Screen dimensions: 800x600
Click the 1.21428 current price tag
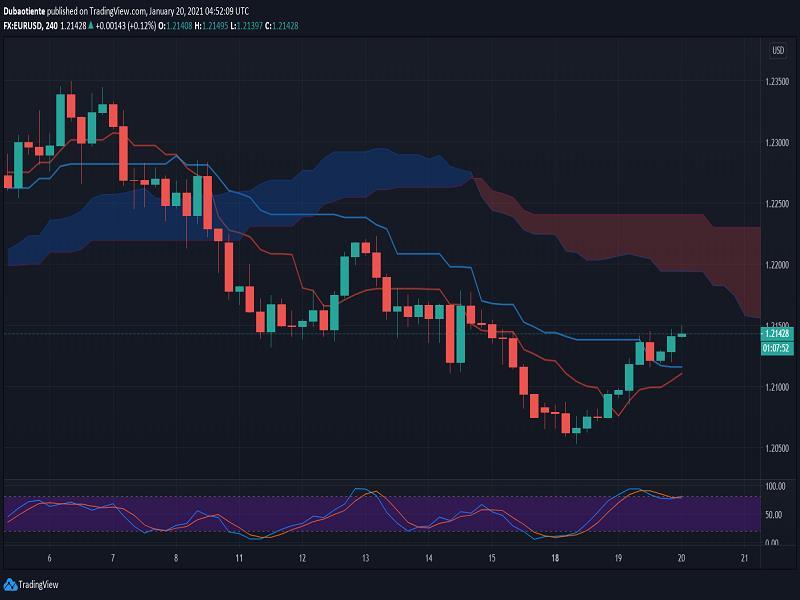tap(777, 334)
